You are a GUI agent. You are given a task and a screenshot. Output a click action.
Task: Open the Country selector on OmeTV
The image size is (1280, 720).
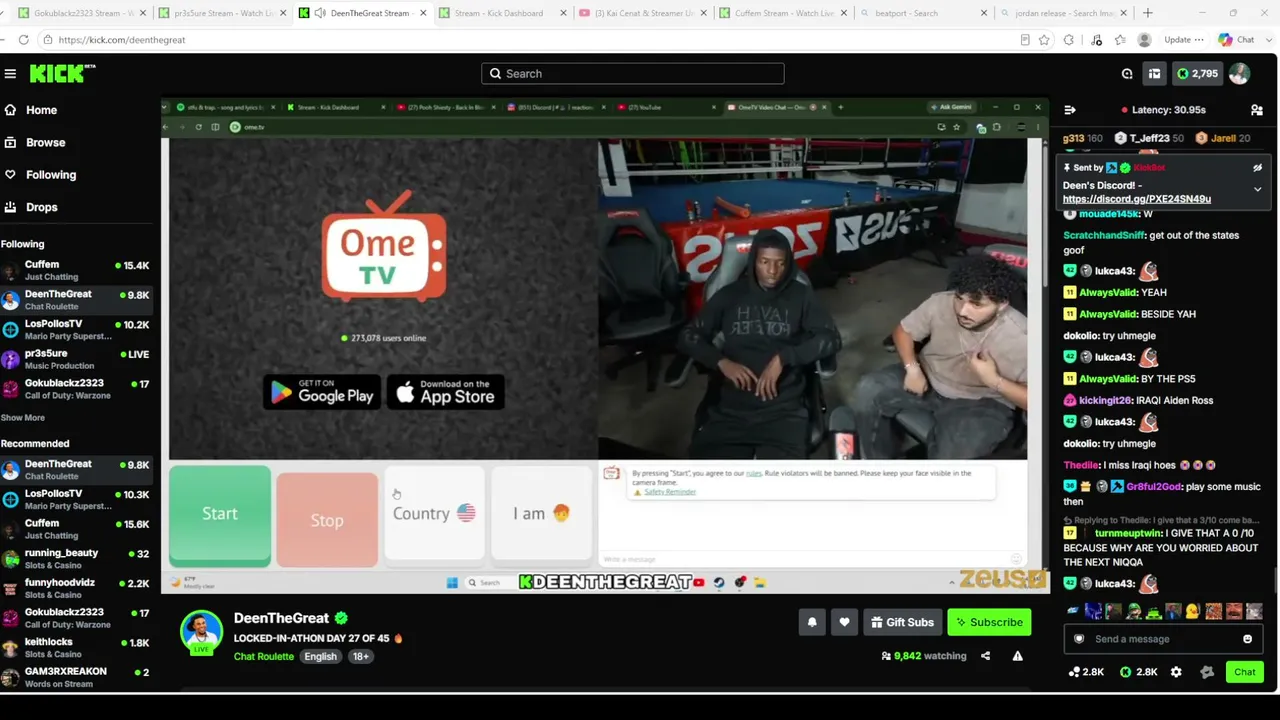click(434, 513)
